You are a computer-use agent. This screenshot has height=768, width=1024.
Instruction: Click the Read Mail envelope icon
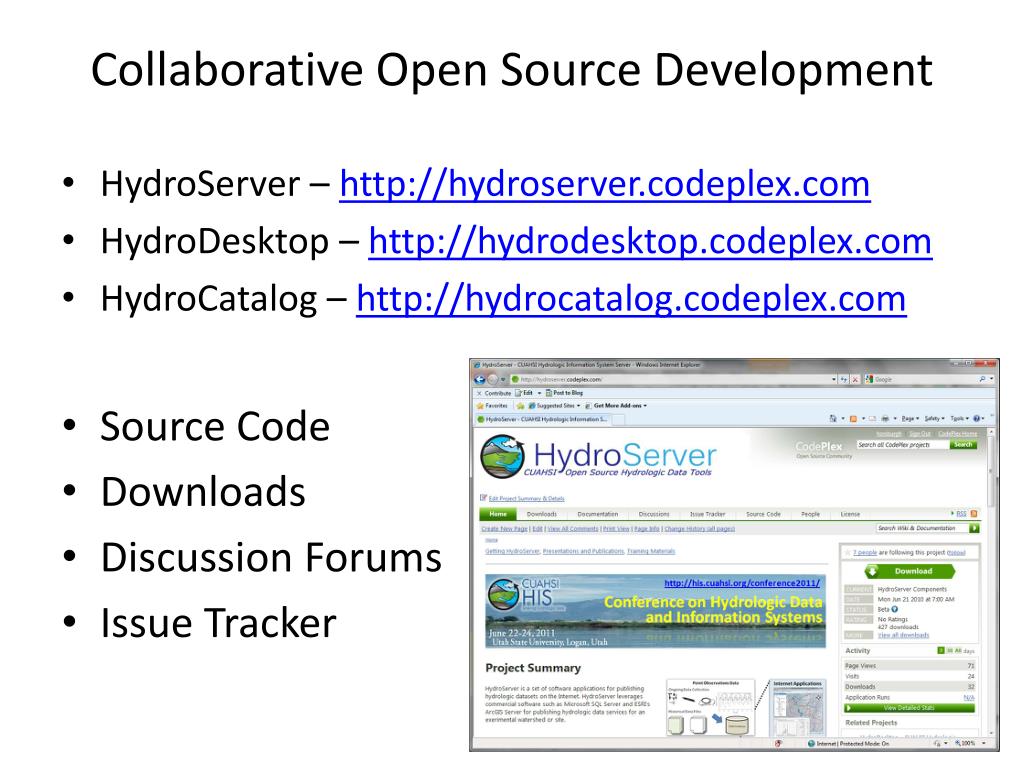(872, 419)
